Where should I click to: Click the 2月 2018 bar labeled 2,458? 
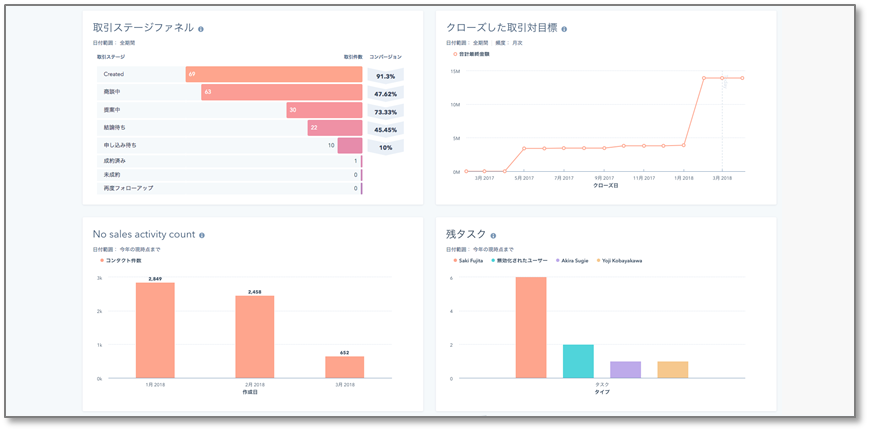click(x=255, y=337)
